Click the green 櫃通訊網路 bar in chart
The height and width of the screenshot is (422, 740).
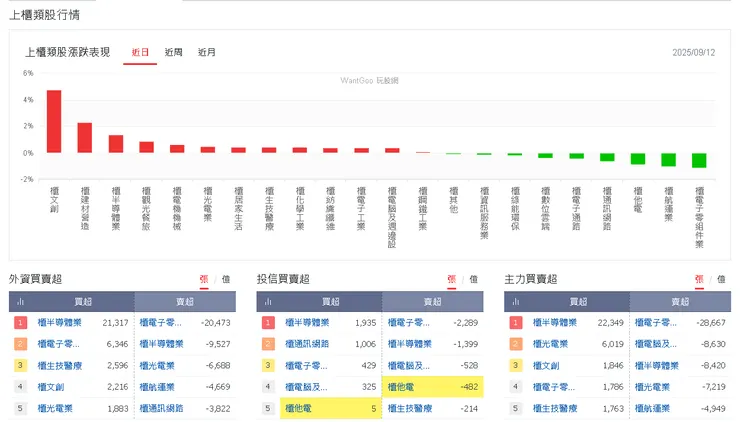click(607, 157)
